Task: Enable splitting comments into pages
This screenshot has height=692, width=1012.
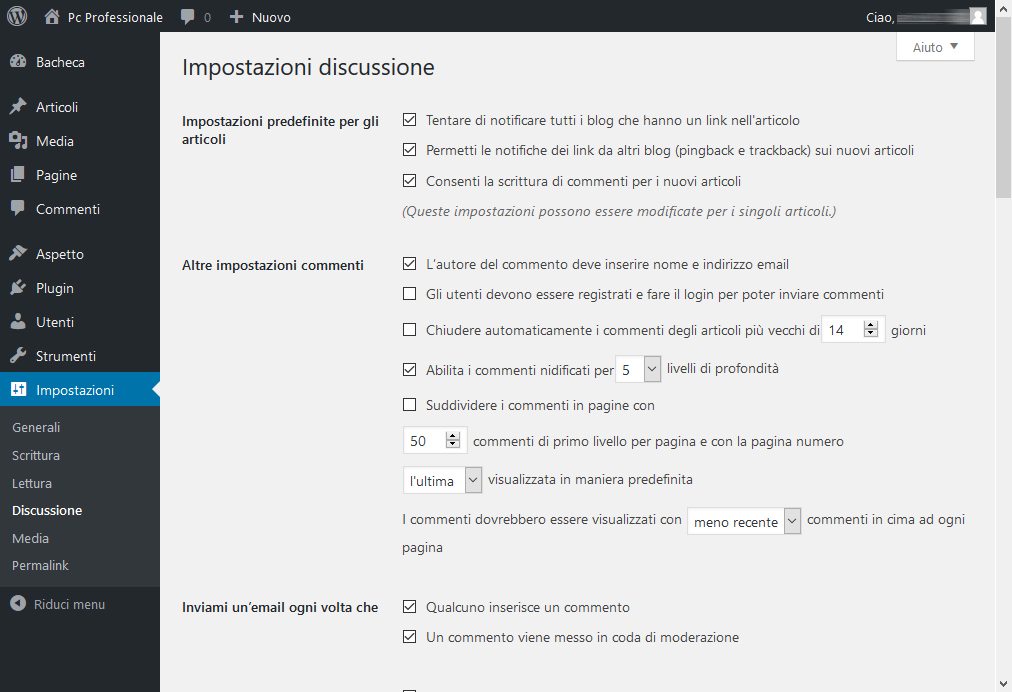Action: click(409, 405)
